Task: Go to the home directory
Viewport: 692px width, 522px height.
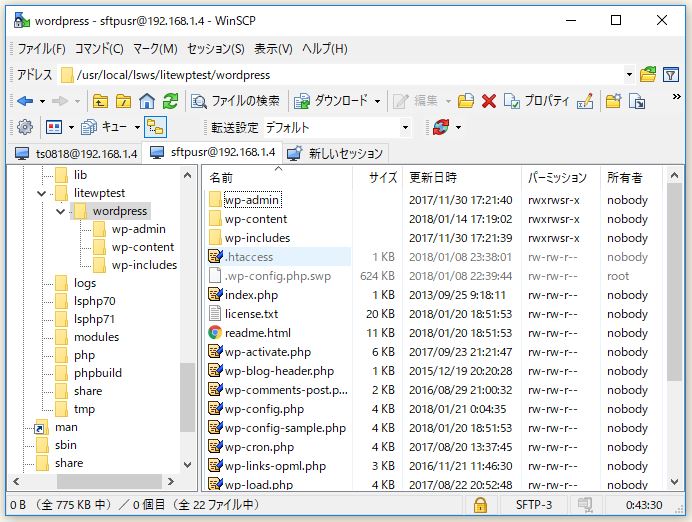Action: coord(147,101)
